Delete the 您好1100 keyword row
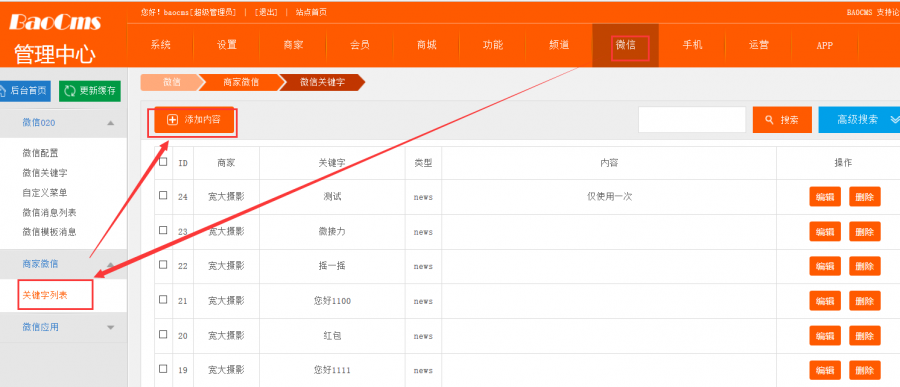The width and height of the screenshot is (900, 387). click(864, 300)
